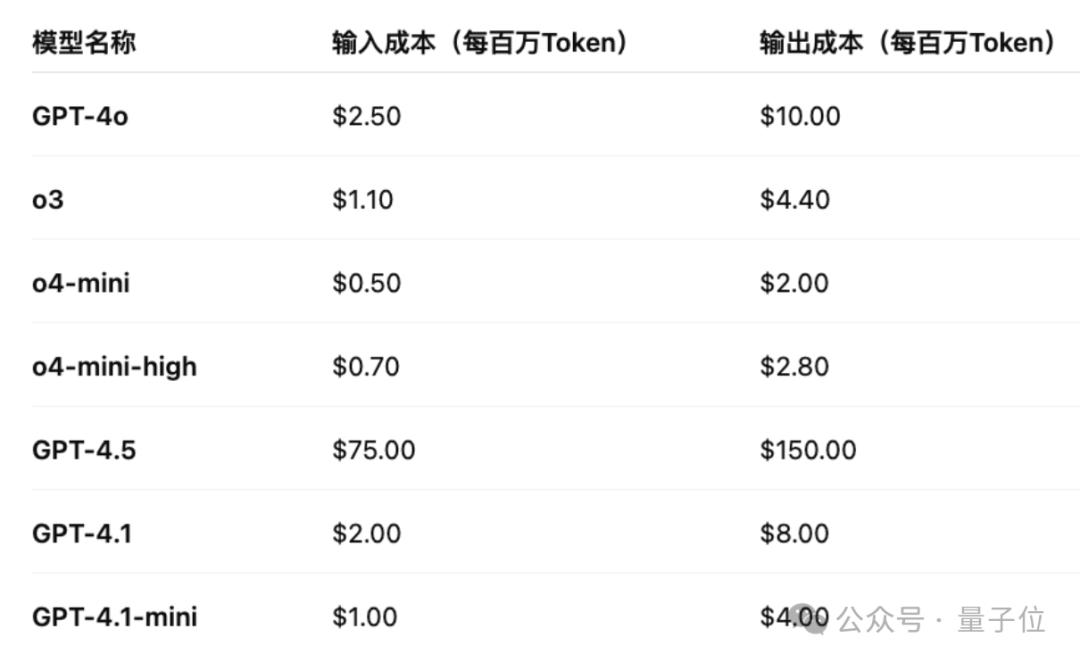1080x662 pixels.
Task: Click the o4-mini model name
Action: click(81, 283)
